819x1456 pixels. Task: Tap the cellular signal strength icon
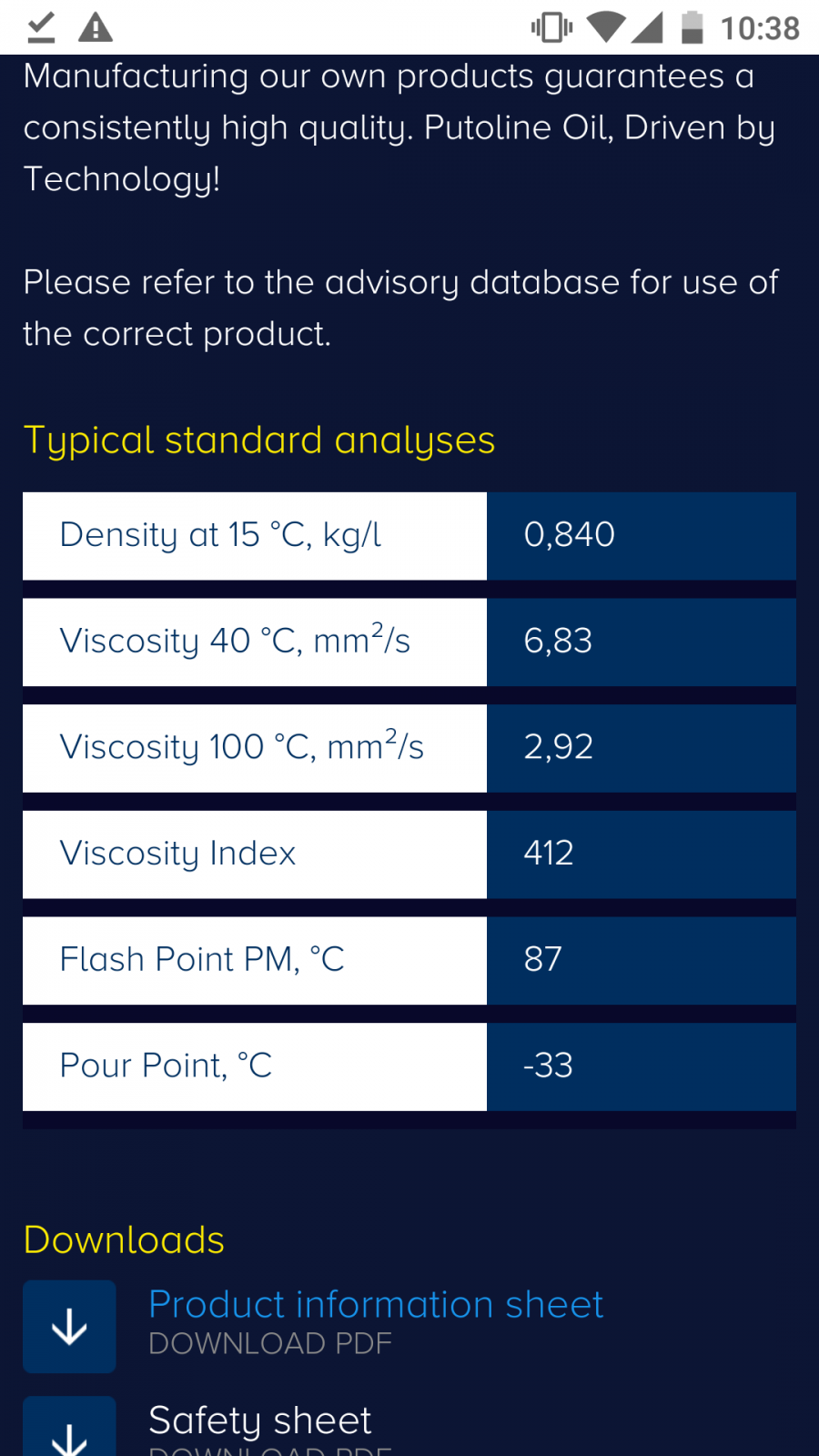click(647, 27)
